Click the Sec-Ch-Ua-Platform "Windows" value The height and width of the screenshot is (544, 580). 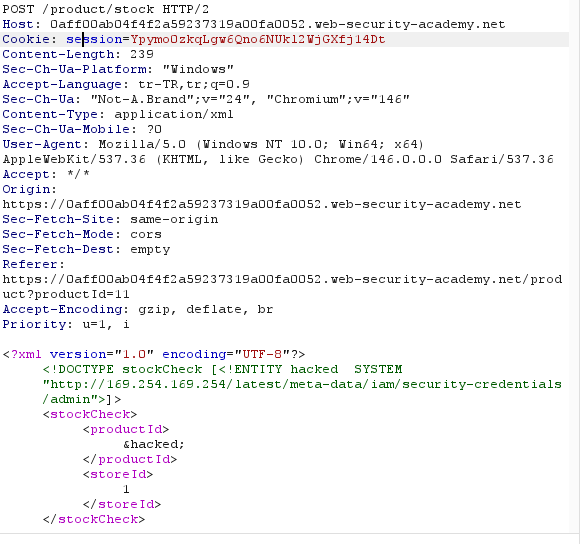click(x=198, y=69)
